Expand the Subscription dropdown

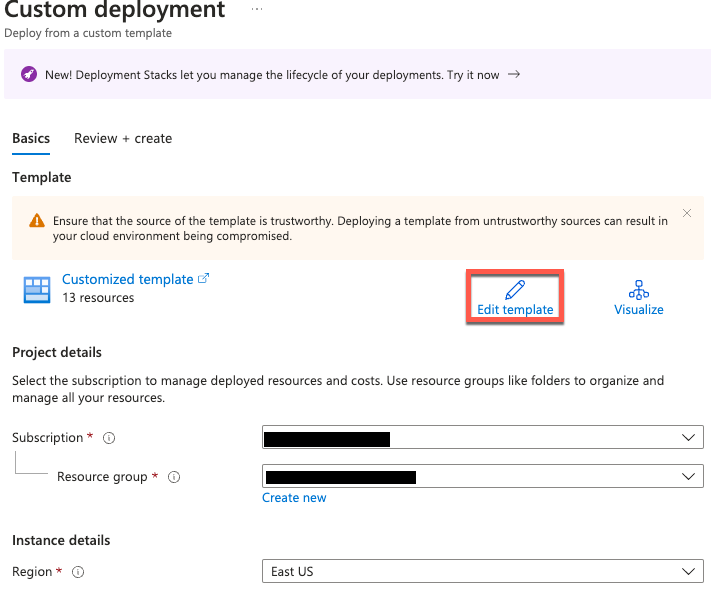pyautogui.click(x=482, y=438)
